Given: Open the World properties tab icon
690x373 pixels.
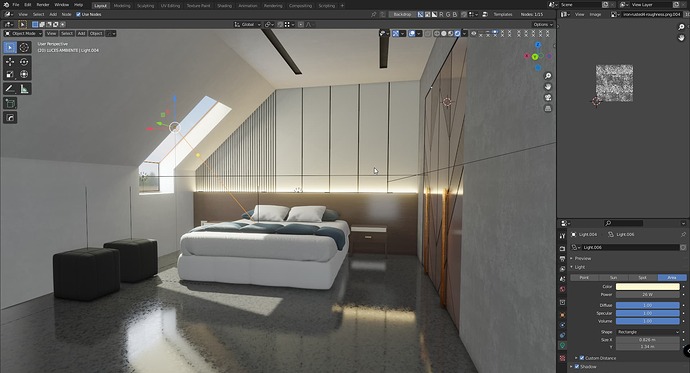Looking at the screenshot, I should [562, 289].
